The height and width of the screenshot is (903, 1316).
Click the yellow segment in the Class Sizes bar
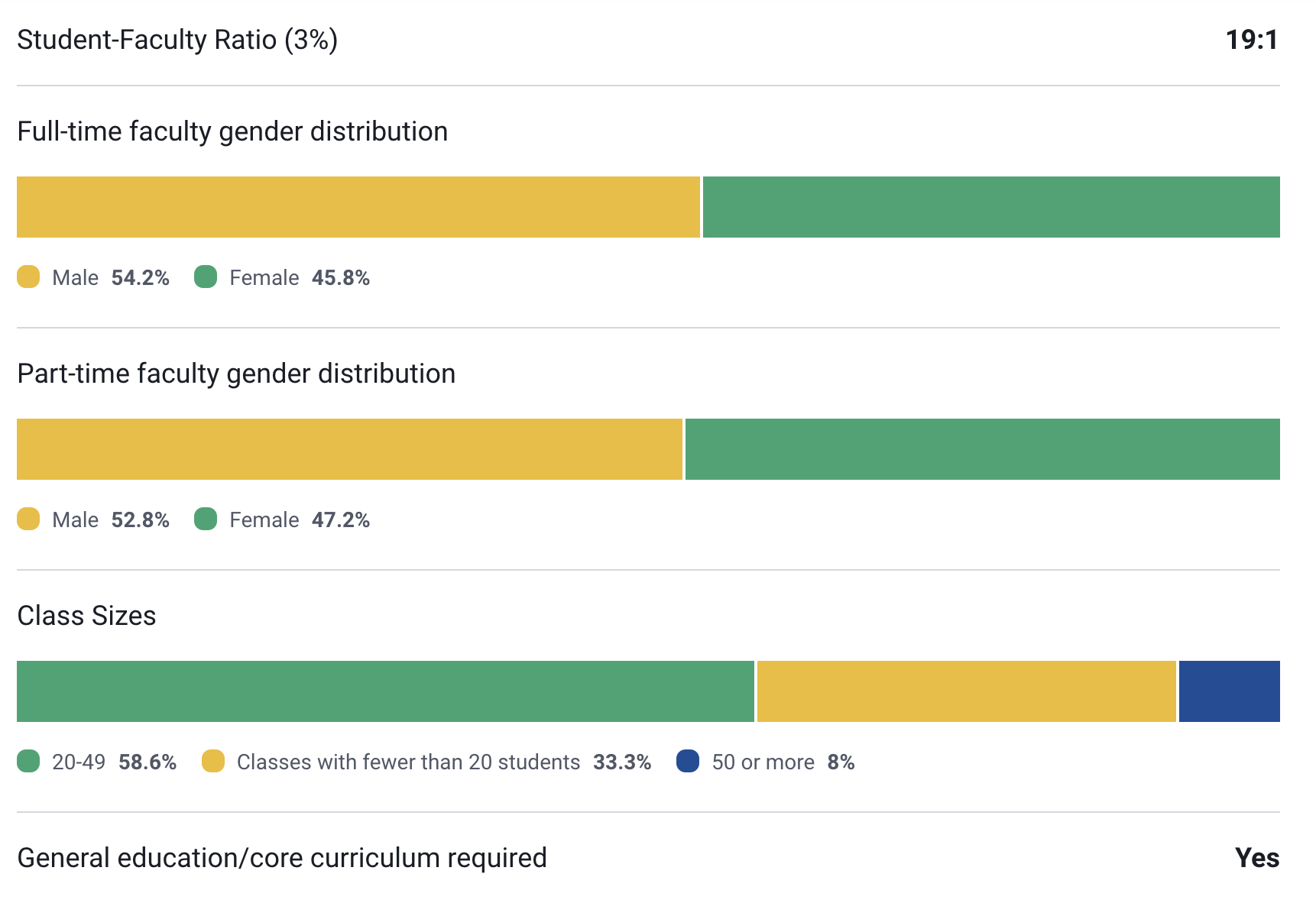(966, 691)
